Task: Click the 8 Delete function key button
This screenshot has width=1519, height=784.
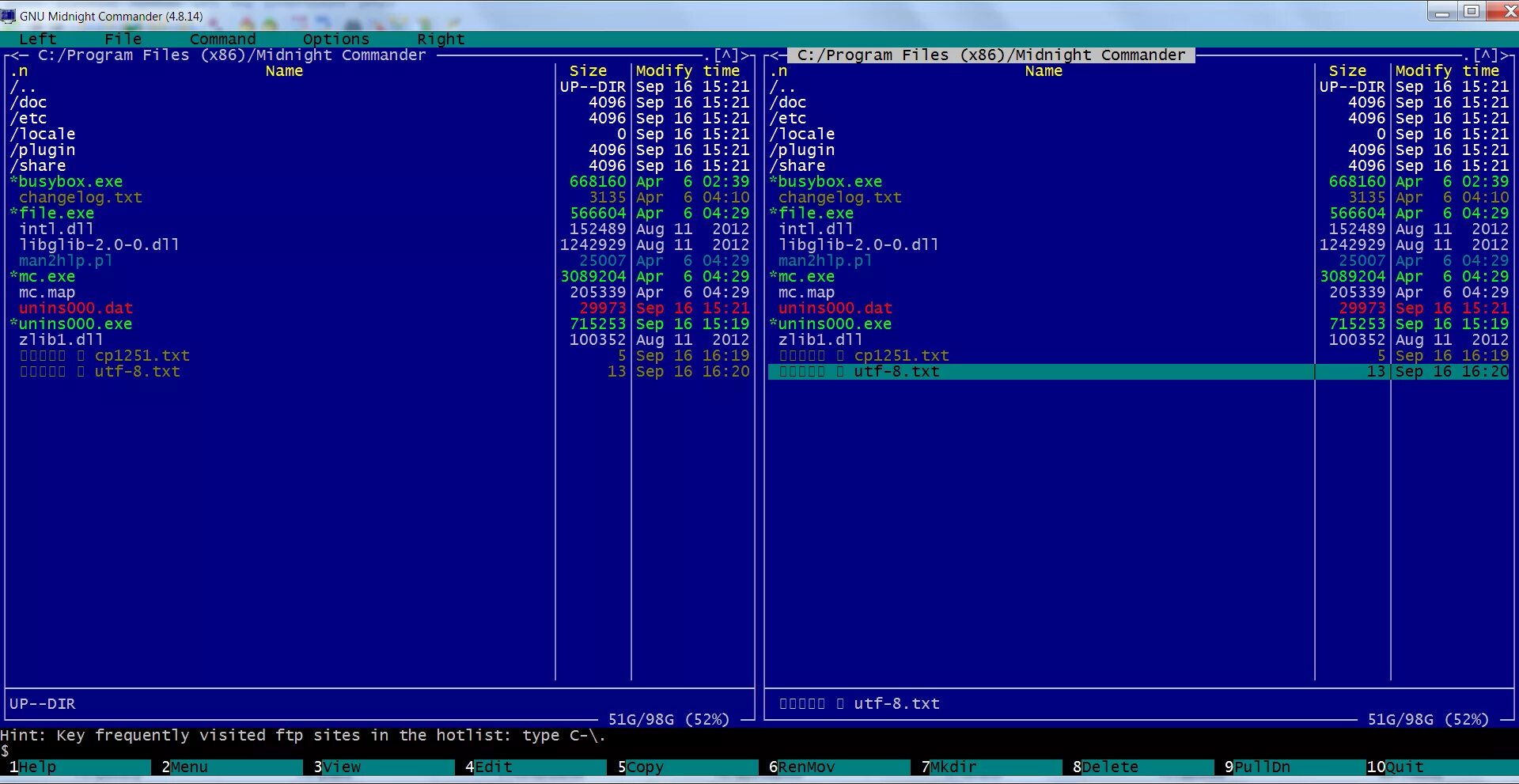Action: 1139,767
